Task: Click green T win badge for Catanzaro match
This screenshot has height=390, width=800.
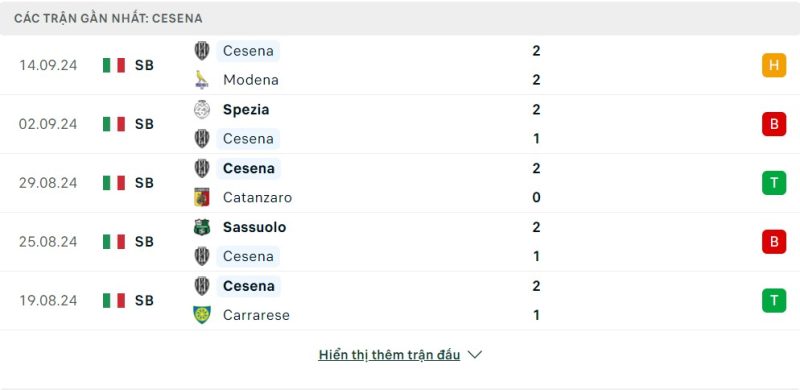Action: (x=774, y=183)
